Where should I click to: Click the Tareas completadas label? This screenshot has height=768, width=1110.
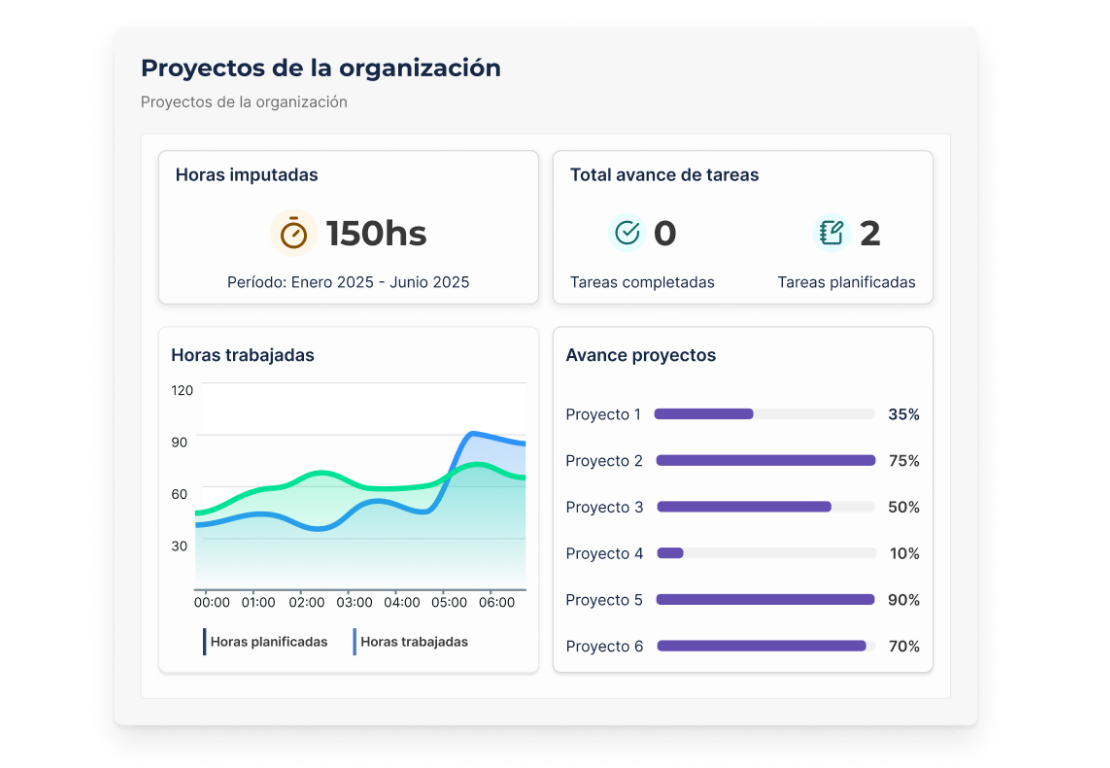pyautogui.click(x=642, y=282)
